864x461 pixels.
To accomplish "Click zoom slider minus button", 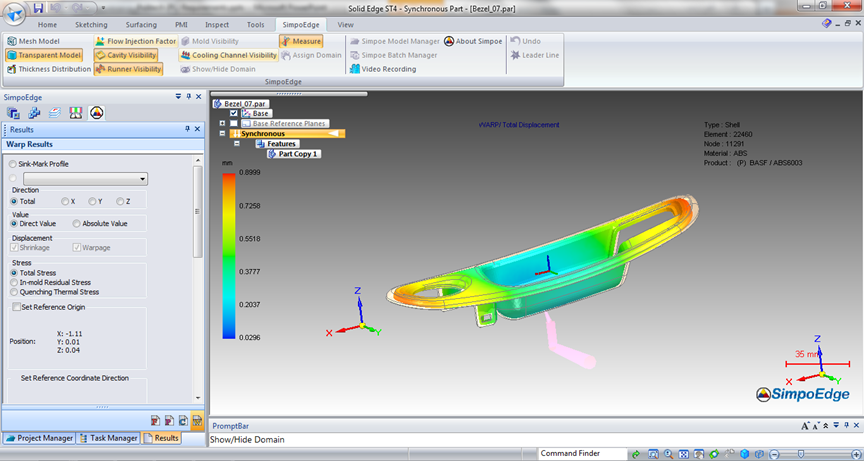I will (774, 454).
